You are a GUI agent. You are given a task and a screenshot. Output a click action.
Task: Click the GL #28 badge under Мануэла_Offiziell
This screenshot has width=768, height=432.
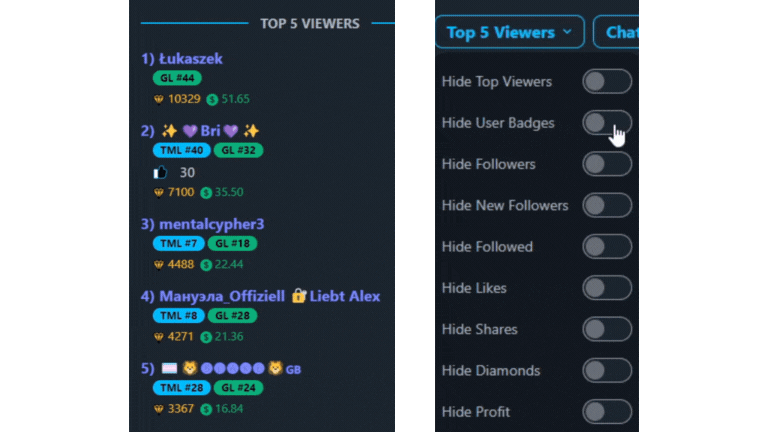click(x=232, y=316)
